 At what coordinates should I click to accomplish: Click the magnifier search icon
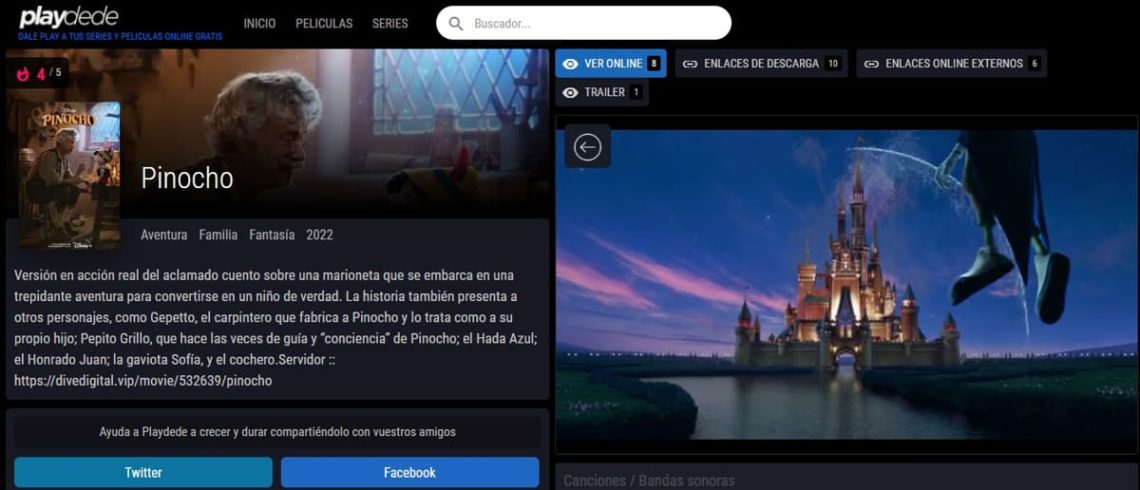(x=456, y=23)
